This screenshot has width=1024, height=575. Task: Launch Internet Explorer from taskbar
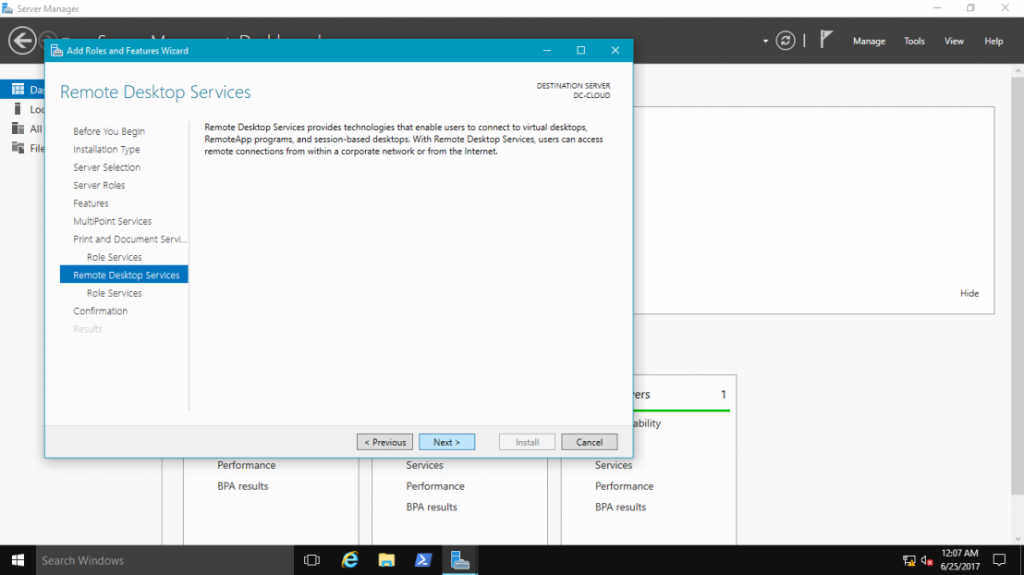350,560
